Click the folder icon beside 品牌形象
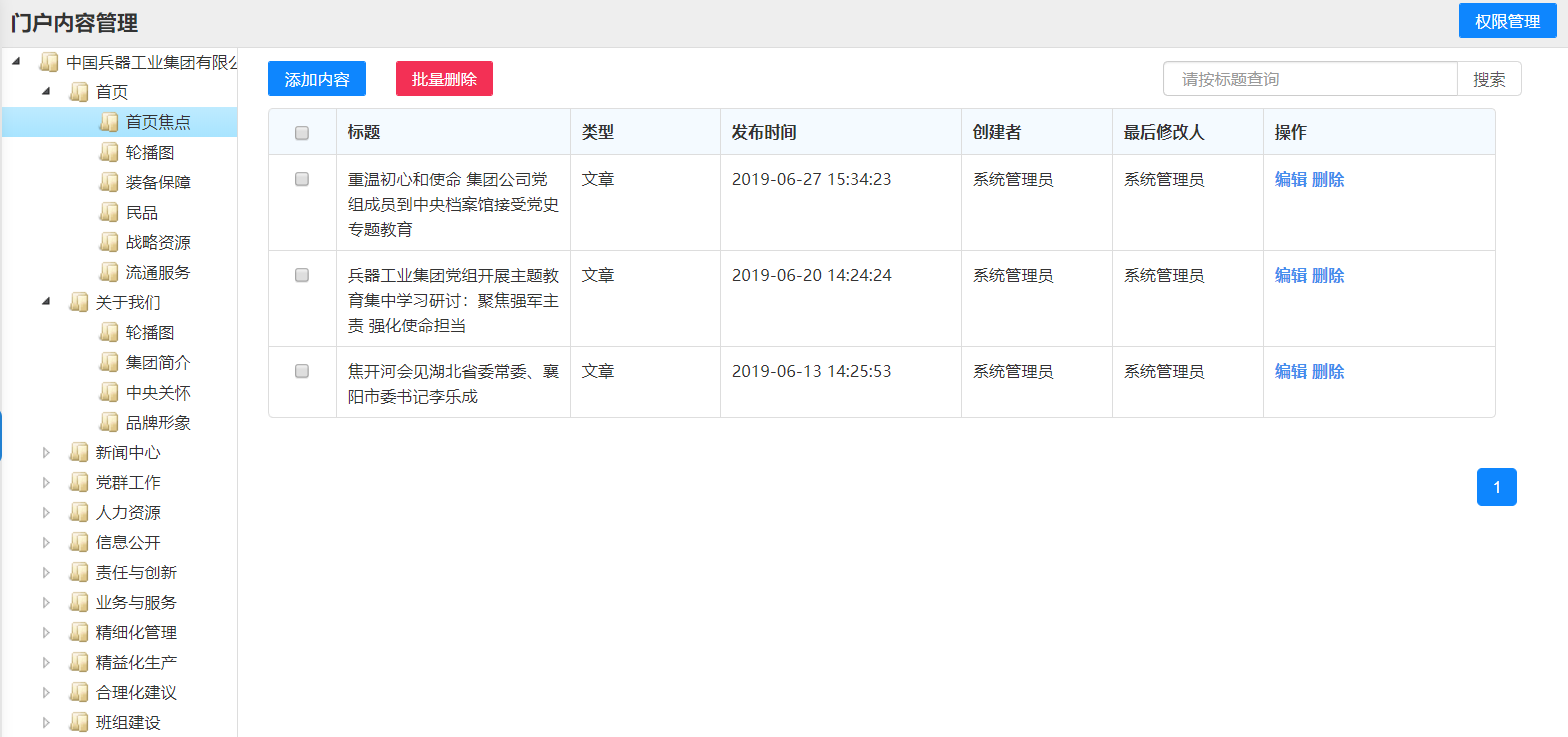 pos(109,423)
